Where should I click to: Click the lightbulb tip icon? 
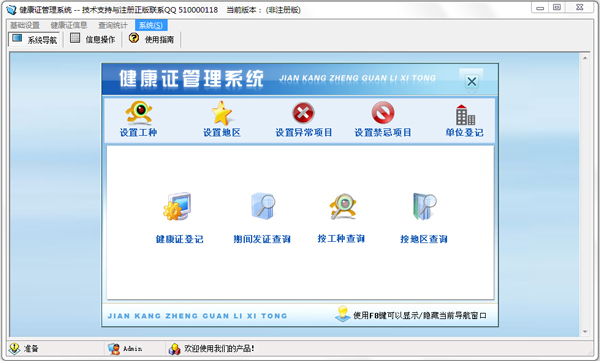[342, 314]
